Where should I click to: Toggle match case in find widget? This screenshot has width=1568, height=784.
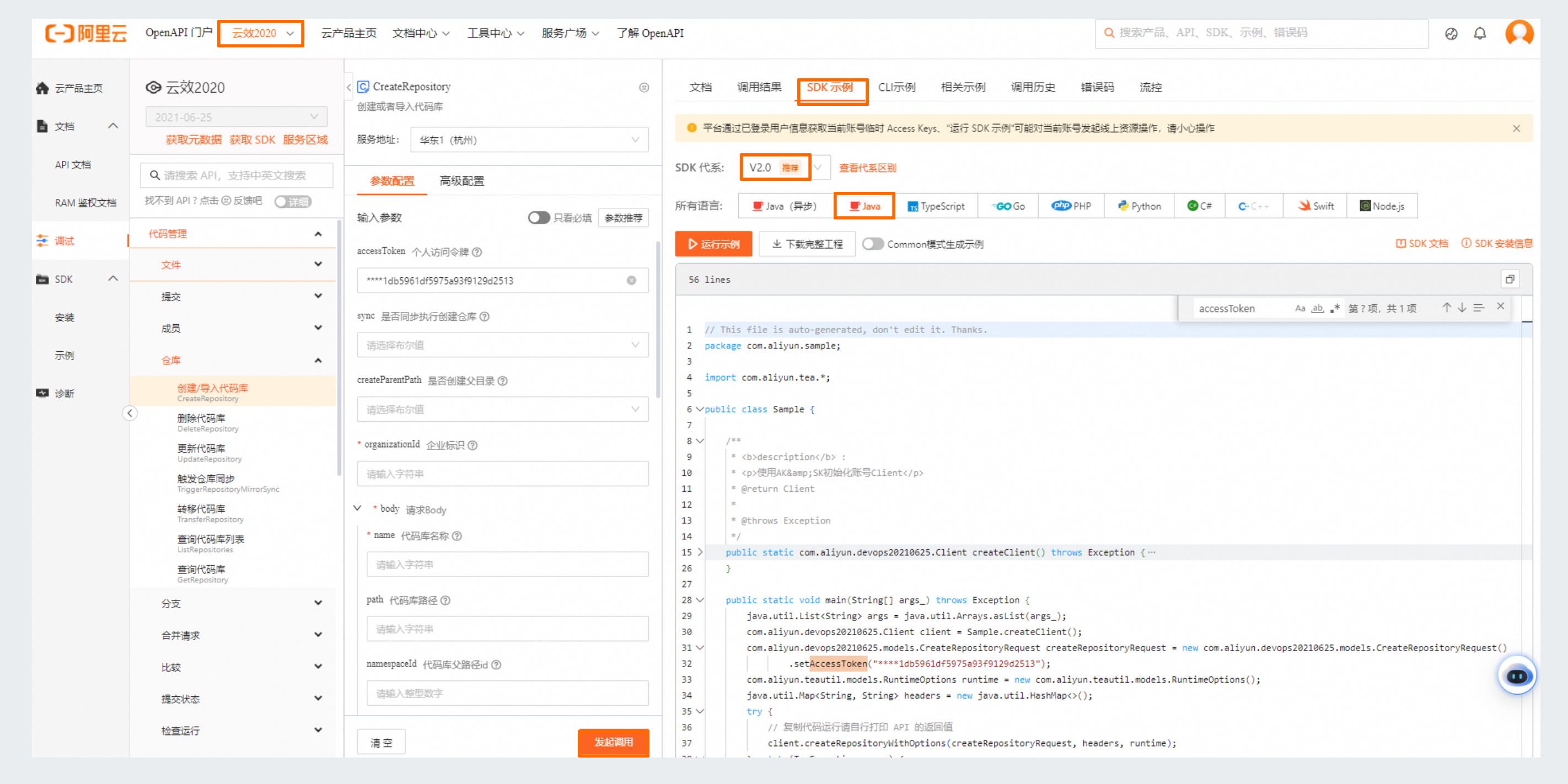pyautogui.click(x=1300, y=309)
